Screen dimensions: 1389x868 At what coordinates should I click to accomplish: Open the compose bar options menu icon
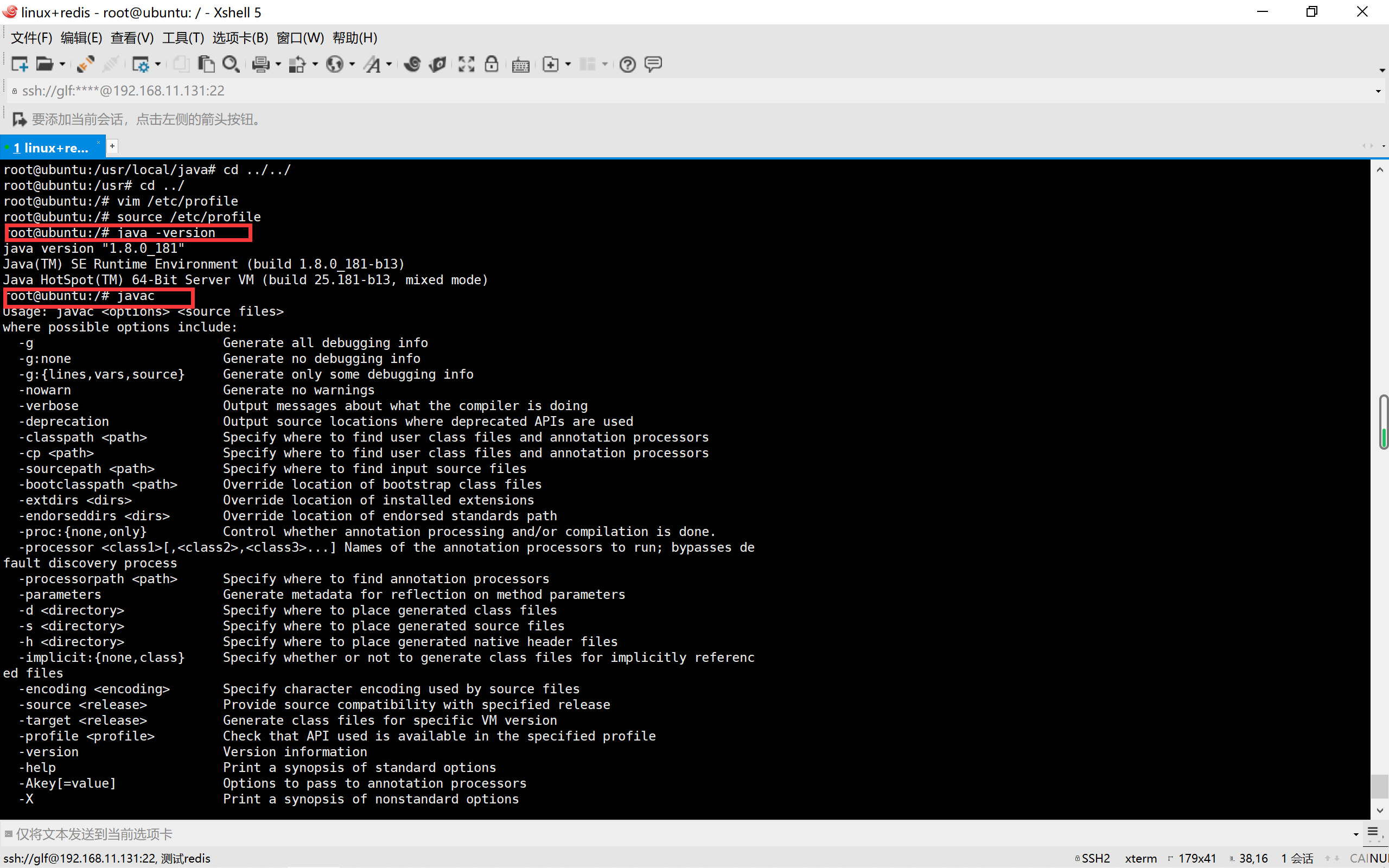pos(1373,832)
